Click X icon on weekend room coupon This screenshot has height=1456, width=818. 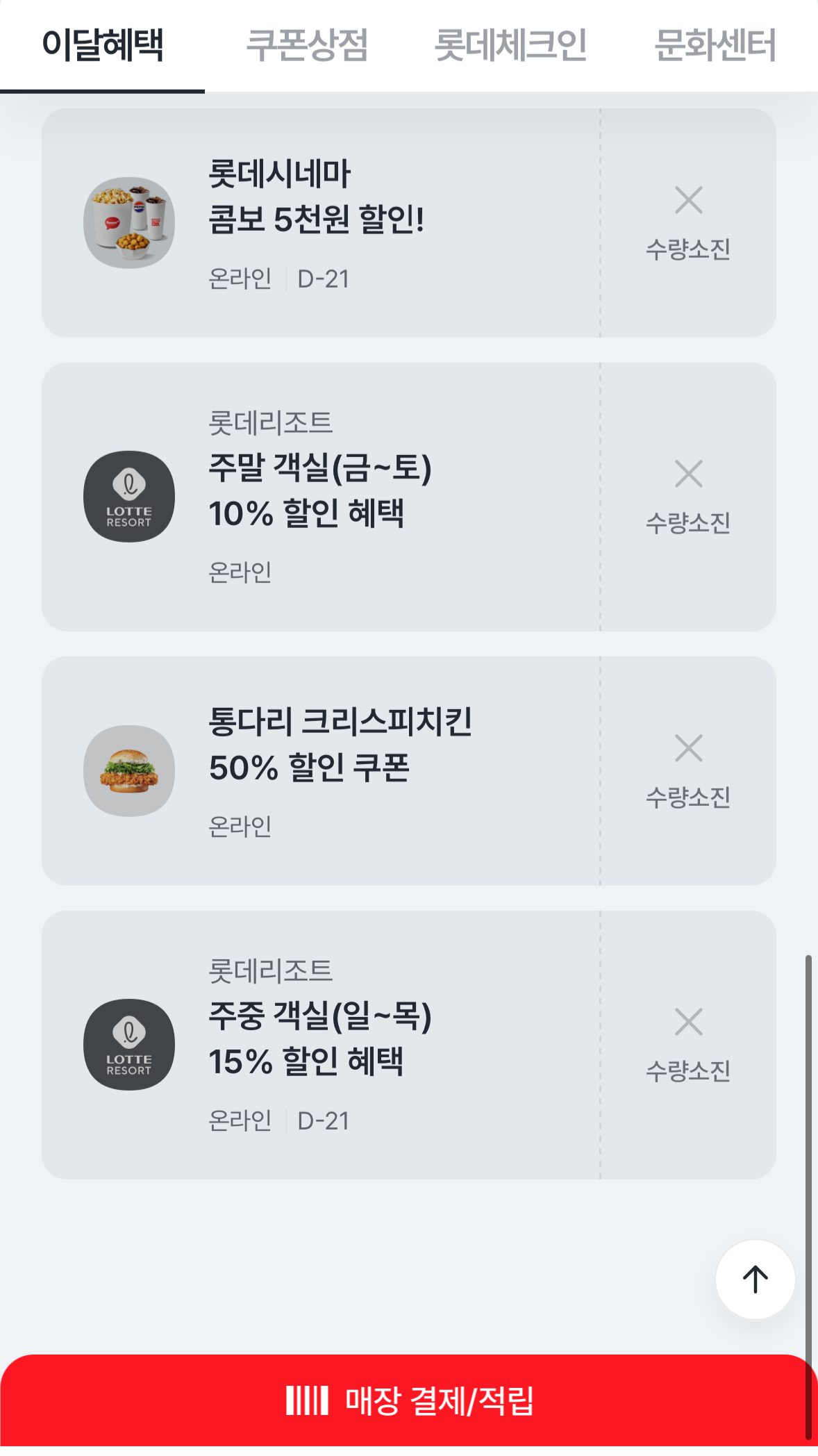click(x=688, y=474)
